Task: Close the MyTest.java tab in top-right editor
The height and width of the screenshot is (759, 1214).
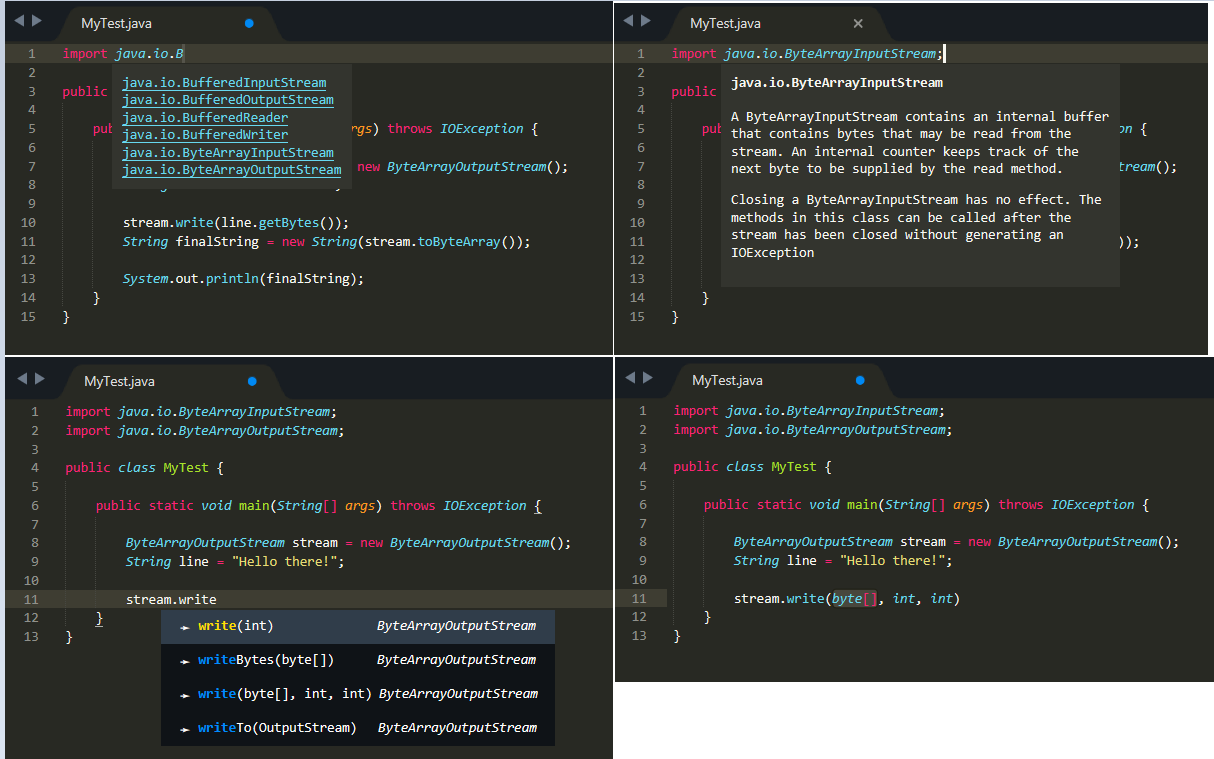Action: (858, 23)
